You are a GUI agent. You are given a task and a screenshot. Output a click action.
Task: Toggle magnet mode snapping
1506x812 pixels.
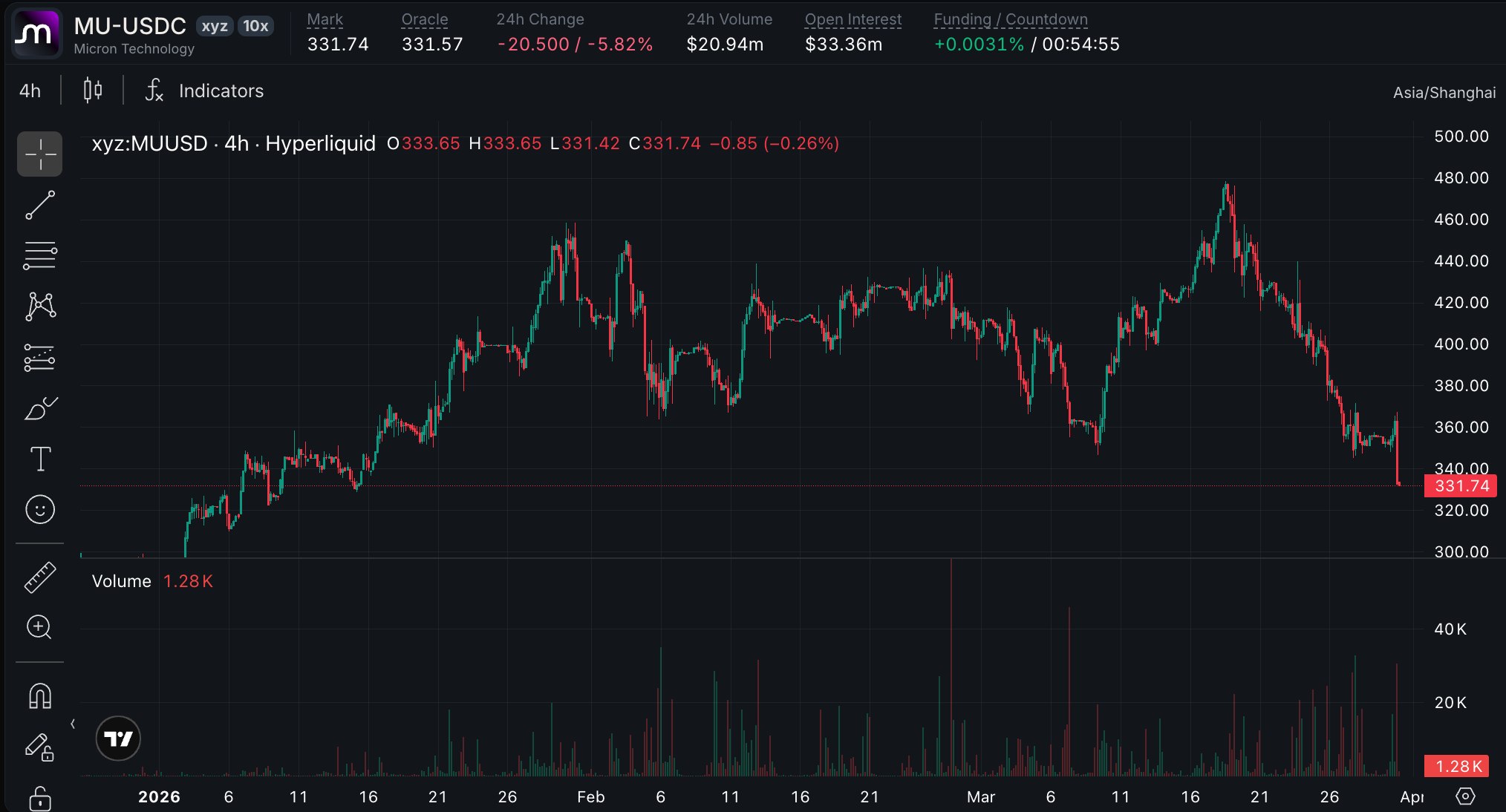(x=40, y=696)
